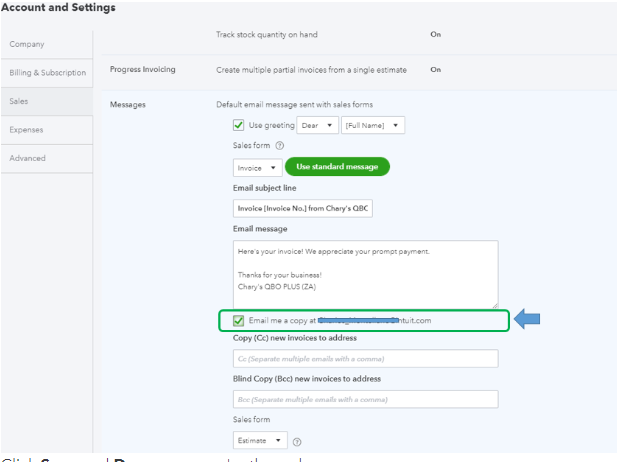
Task: Select the Sales tab in sidebar
Action: pyautogui.click(x=19, y=101)
